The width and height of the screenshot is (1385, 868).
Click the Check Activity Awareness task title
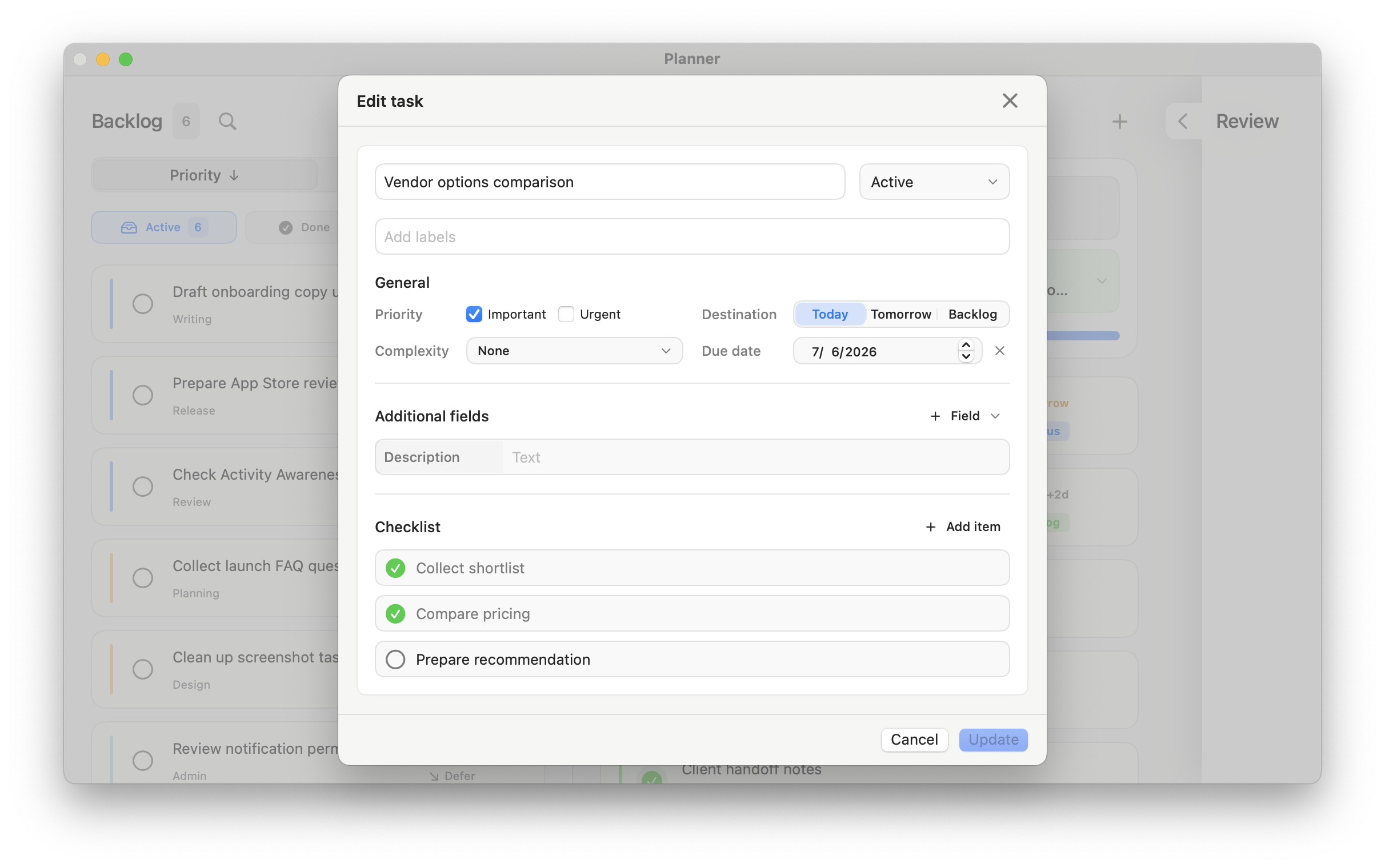pos(255,474)
